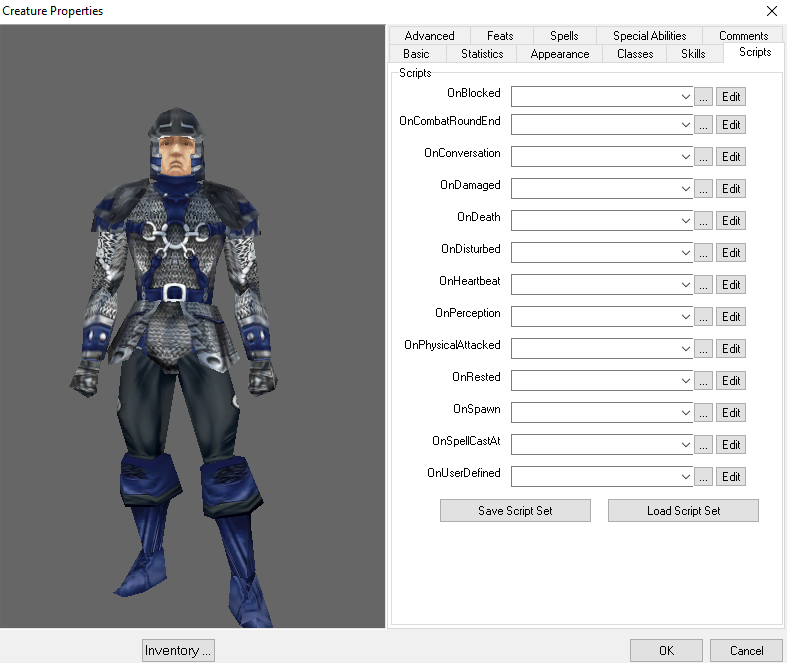Click the '...' browse button for OnDeath
788x663 pixels.
pyautogui.click(x=704, y=221)
